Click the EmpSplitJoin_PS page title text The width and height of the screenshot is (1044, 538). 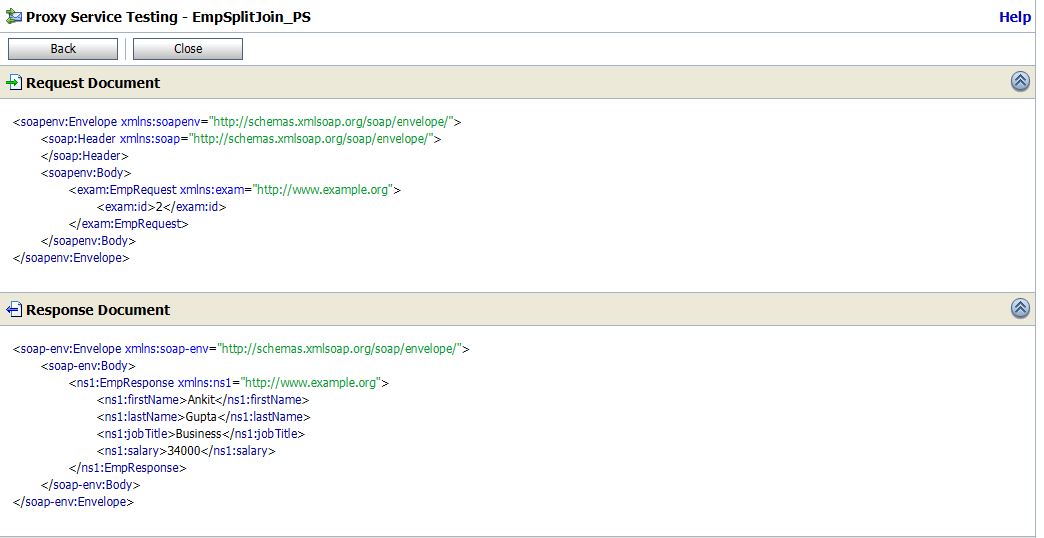tap(251, 17)
